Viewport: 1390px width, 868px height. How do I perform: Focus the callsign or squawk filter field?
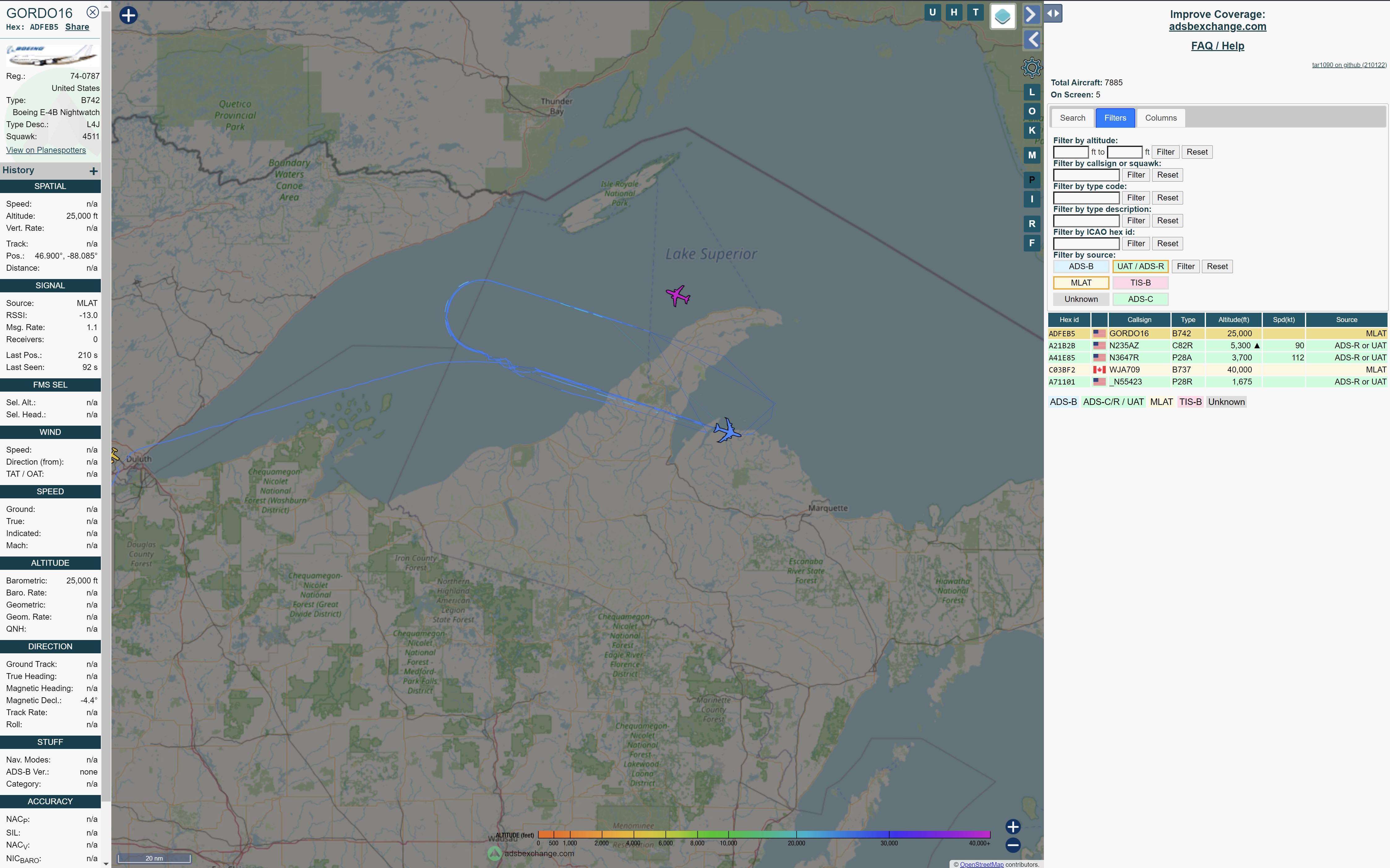pos(1086,175)
